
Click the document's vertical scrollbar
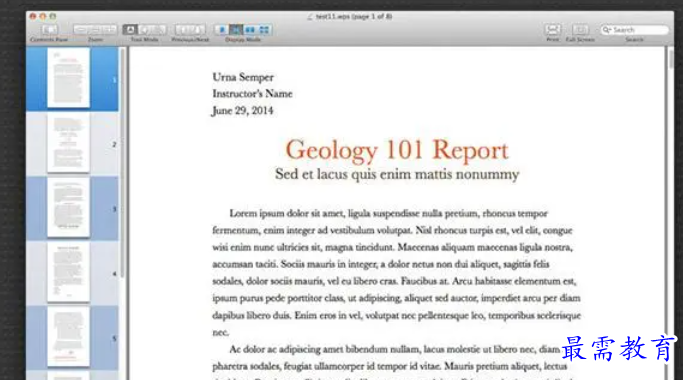pos(671,59)
